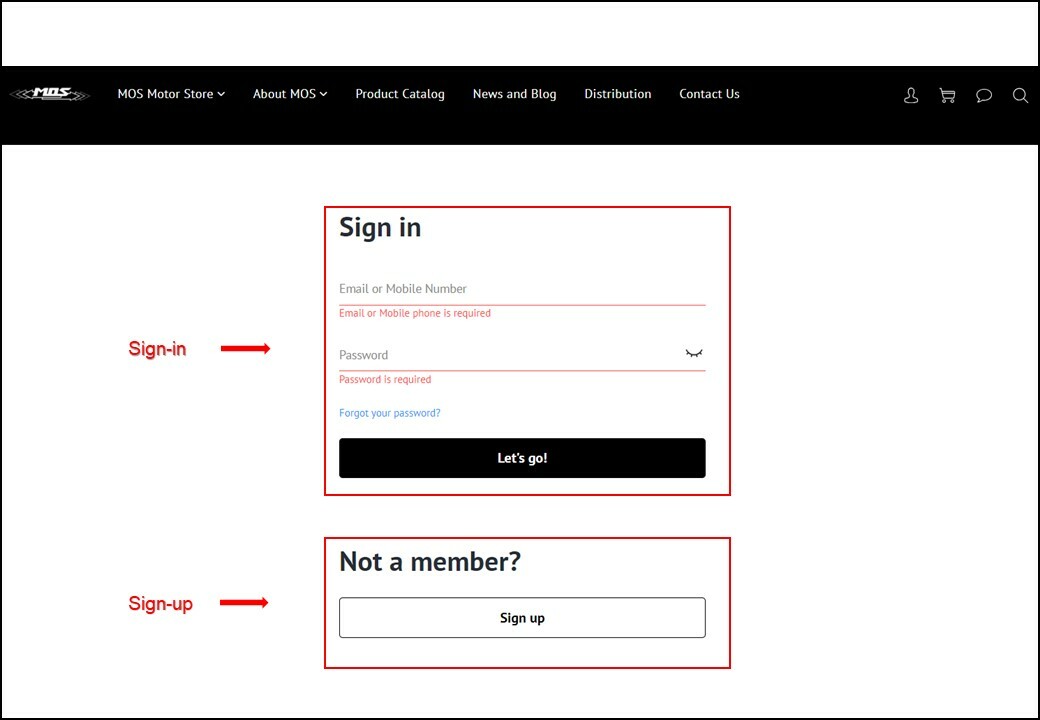This screenshot has width=1040, height=720.
Task: Open the Product Catalog menu item
Action: pos(400,94)
